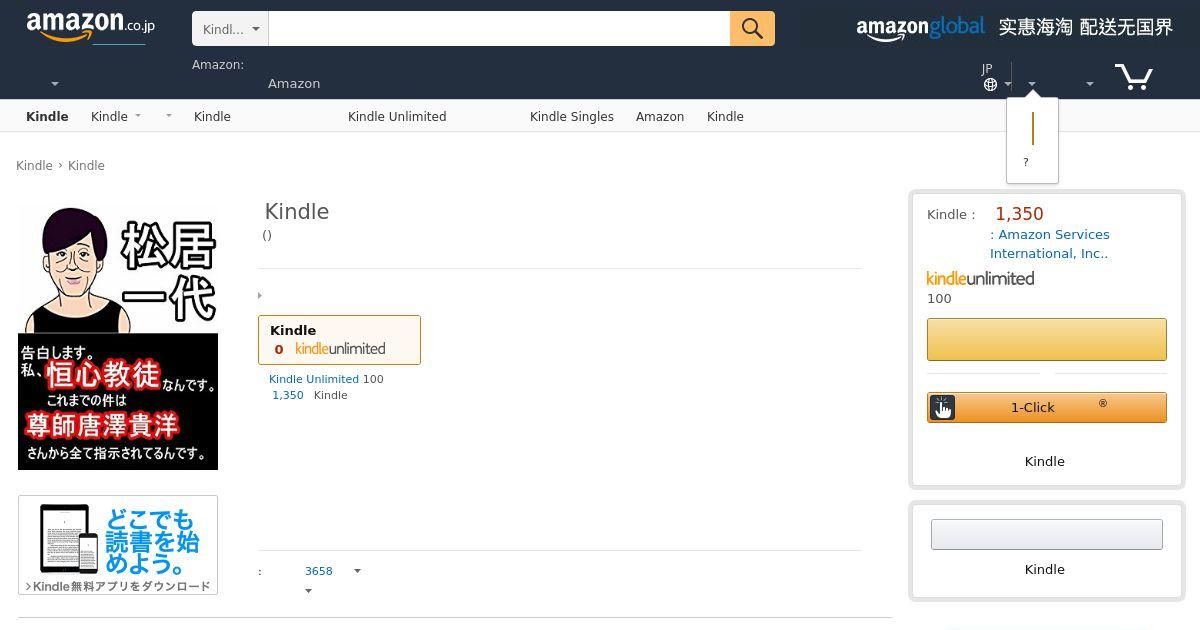The height and width of the screenshot is (630, 1200).
Task: Open the Kindle Singles menu item
Action: click(572, 117)
